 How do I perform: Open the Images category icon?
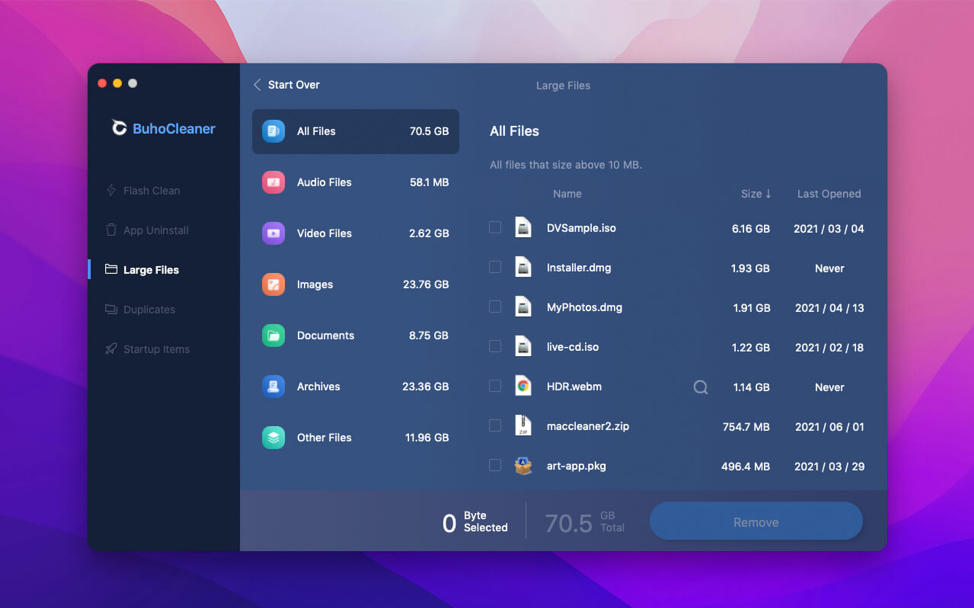(273, 284)
